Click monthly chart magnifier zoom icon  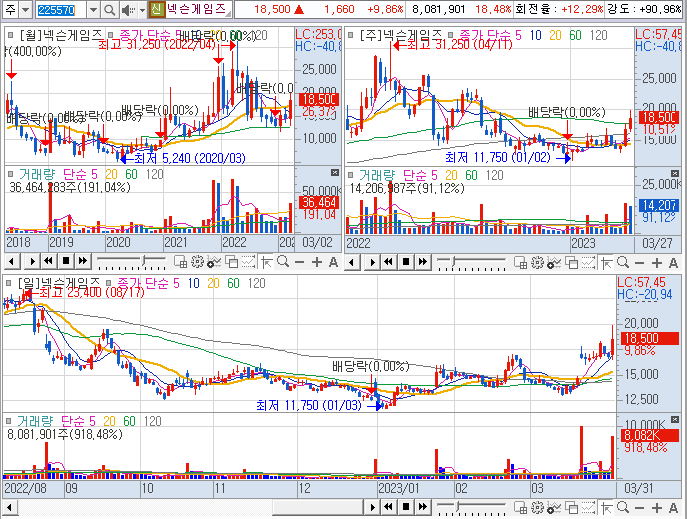283,262
